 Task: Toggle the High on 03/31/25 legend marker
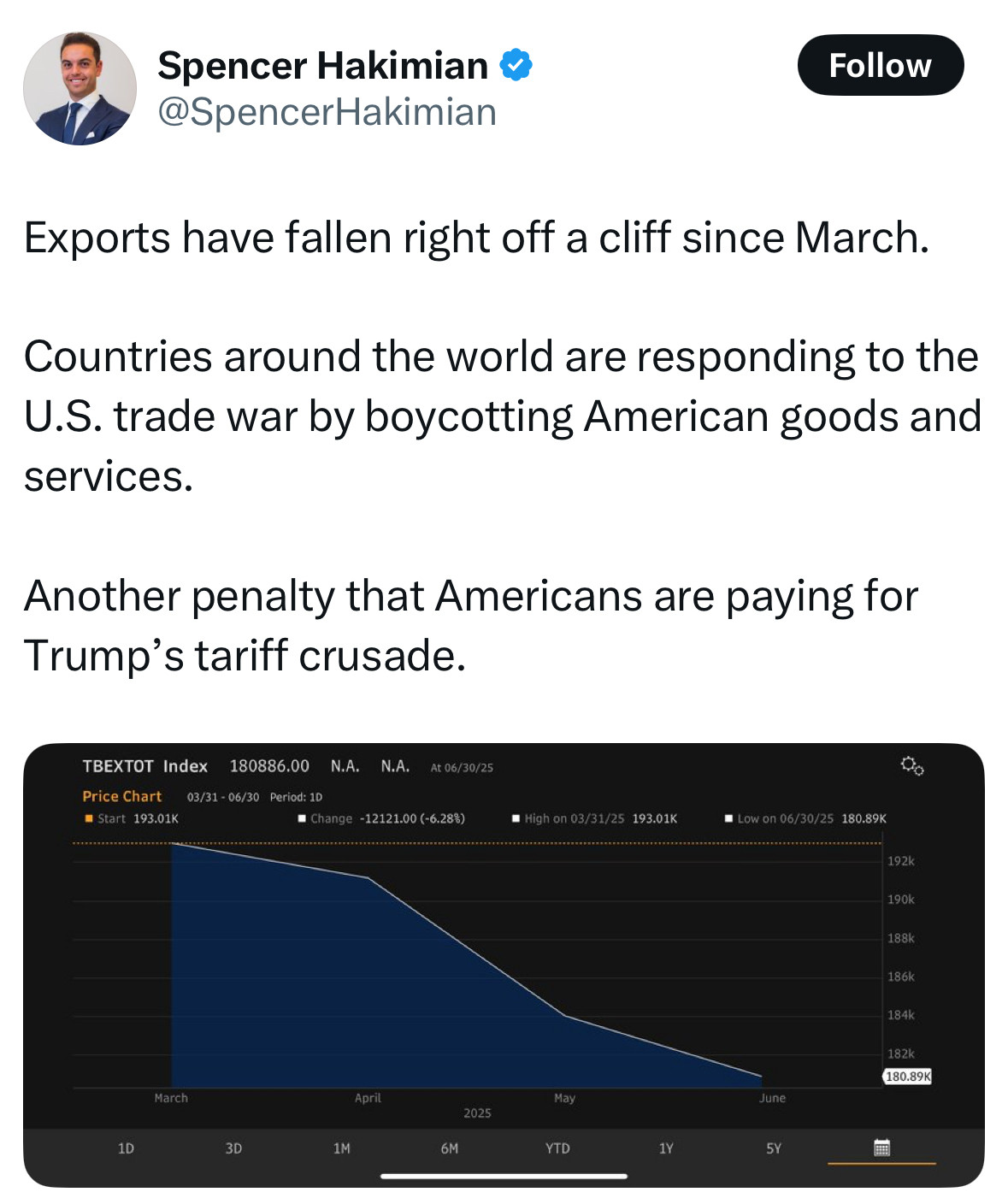point(516,818)
